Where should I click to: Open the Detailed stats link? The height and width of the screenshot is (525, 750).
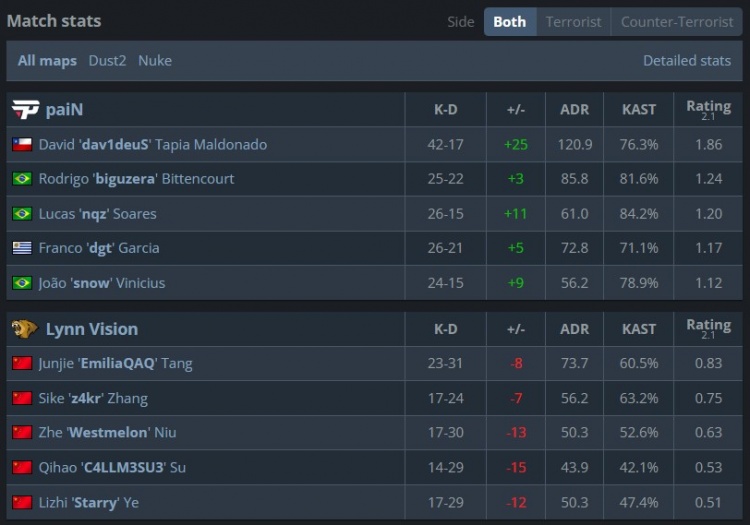pyautogui.click(x=687, y=61)
